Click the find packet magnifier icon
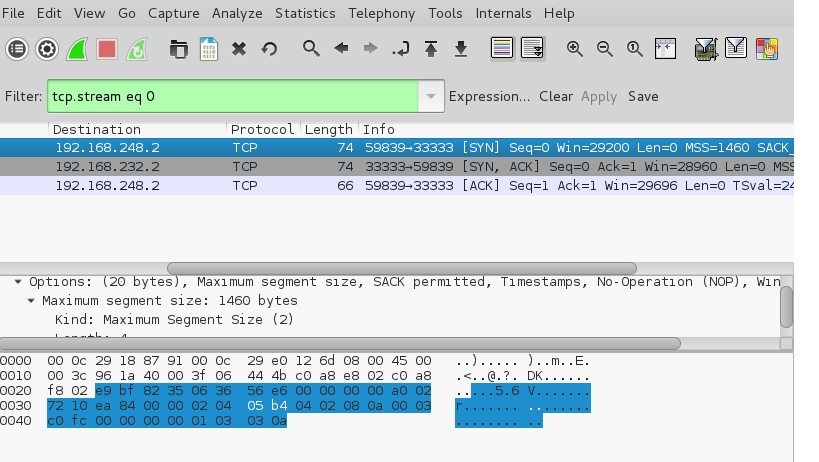The image size is (819, 462). [x=311, y=48]
